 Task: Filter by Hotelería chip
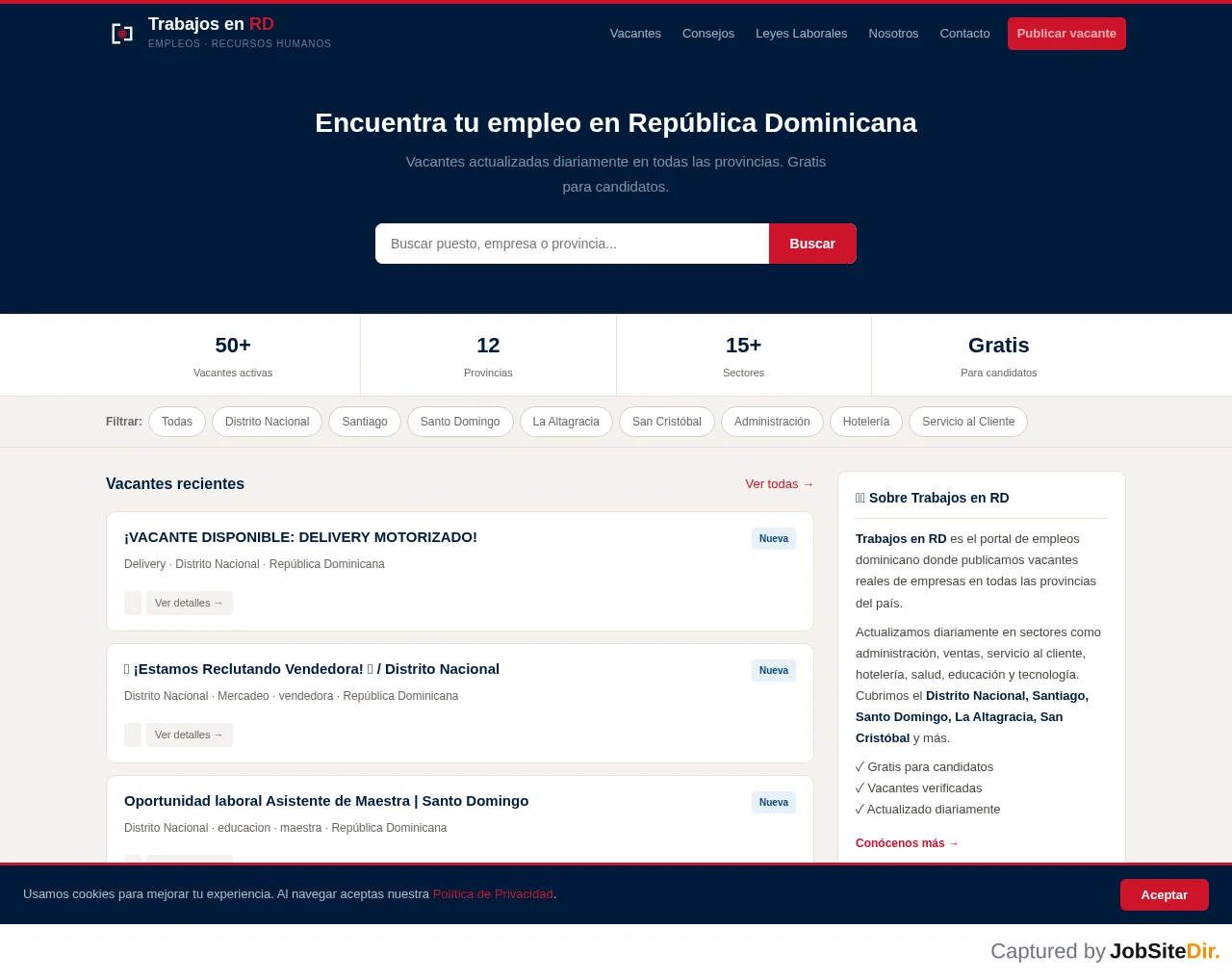pyautogui.click(x=866, y=422)
